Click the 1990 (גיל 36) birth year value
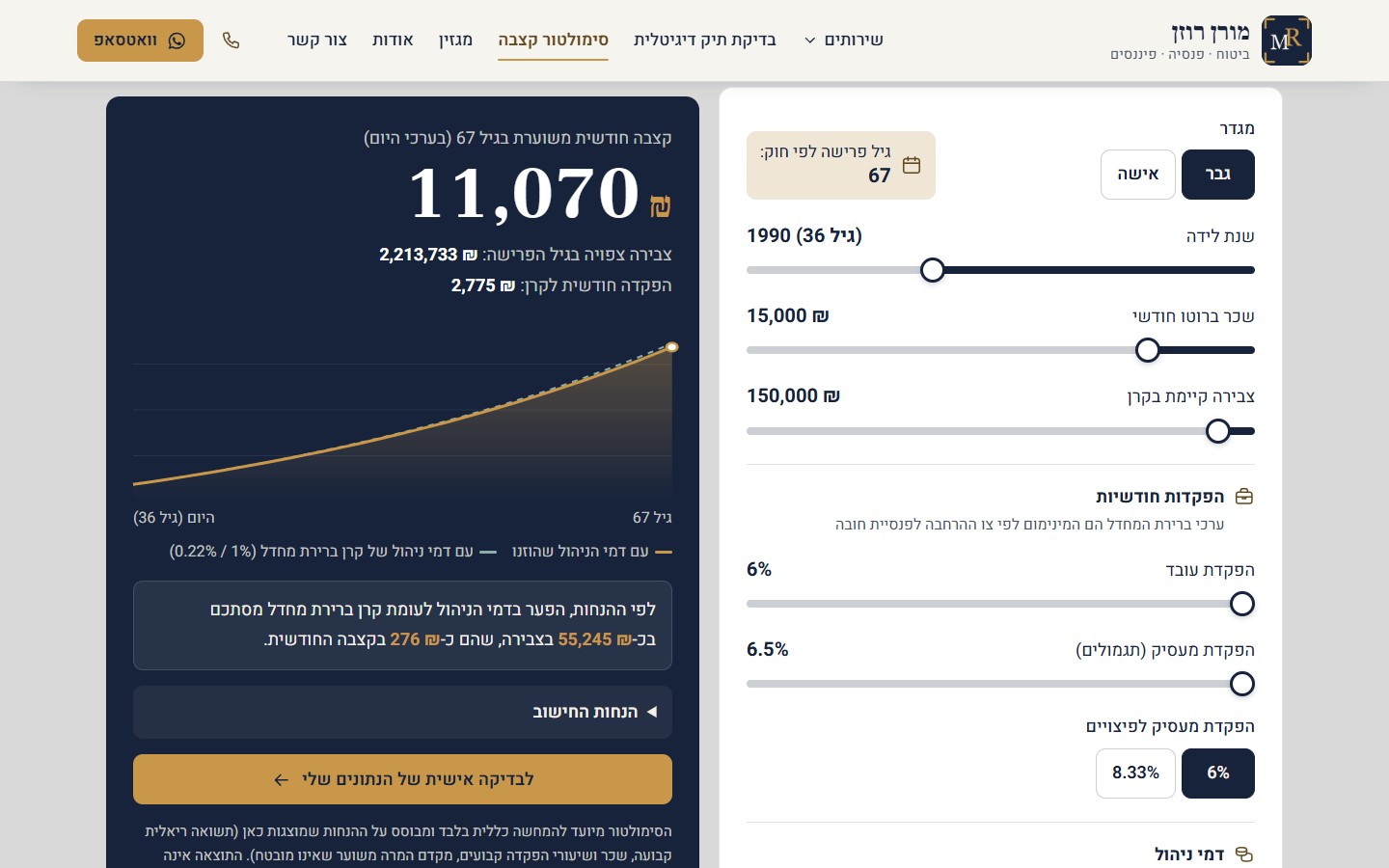 (x=804, y=236)
